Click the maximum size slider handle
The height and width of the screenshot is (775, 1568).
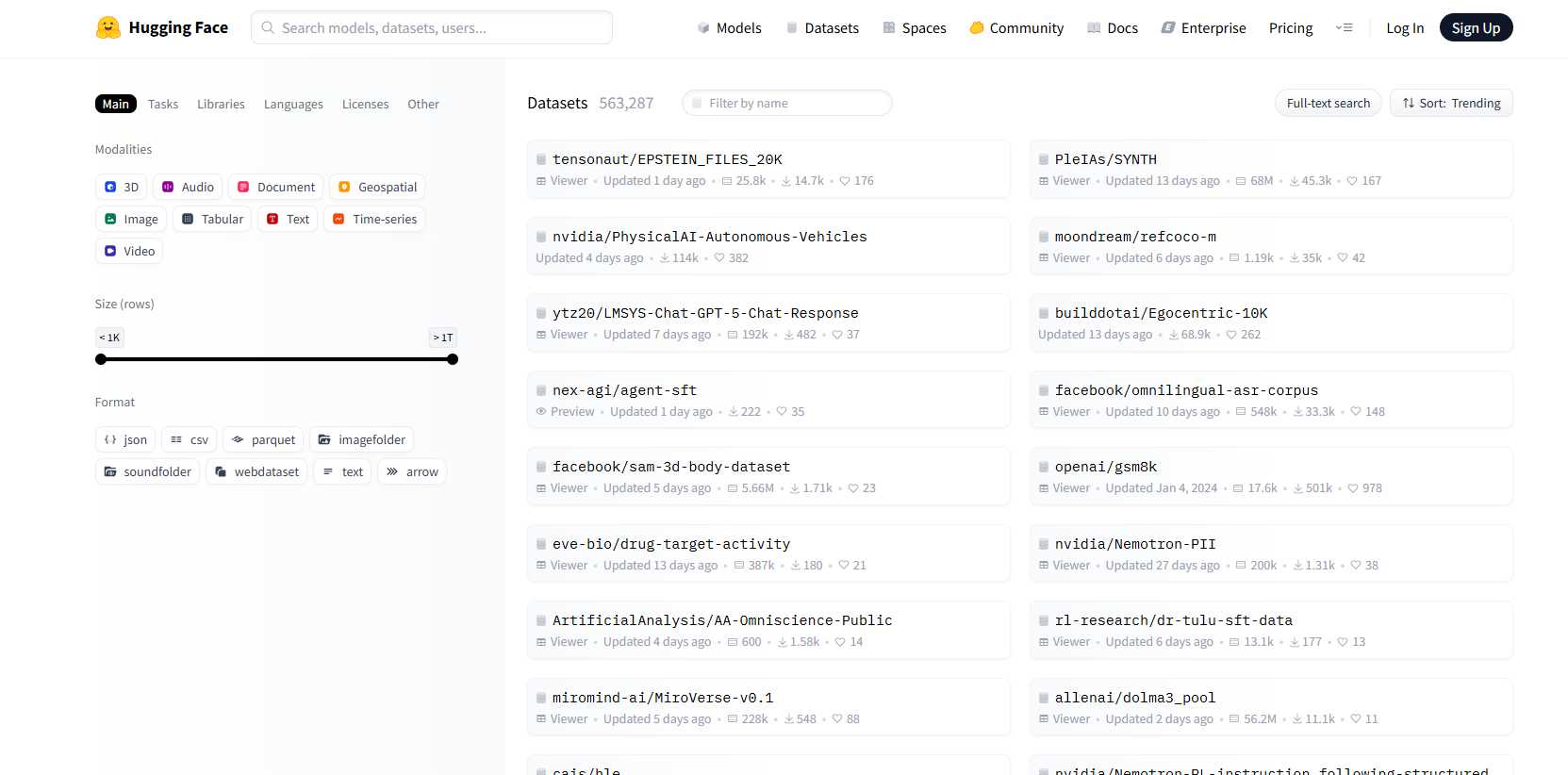[x=453, y=359]
